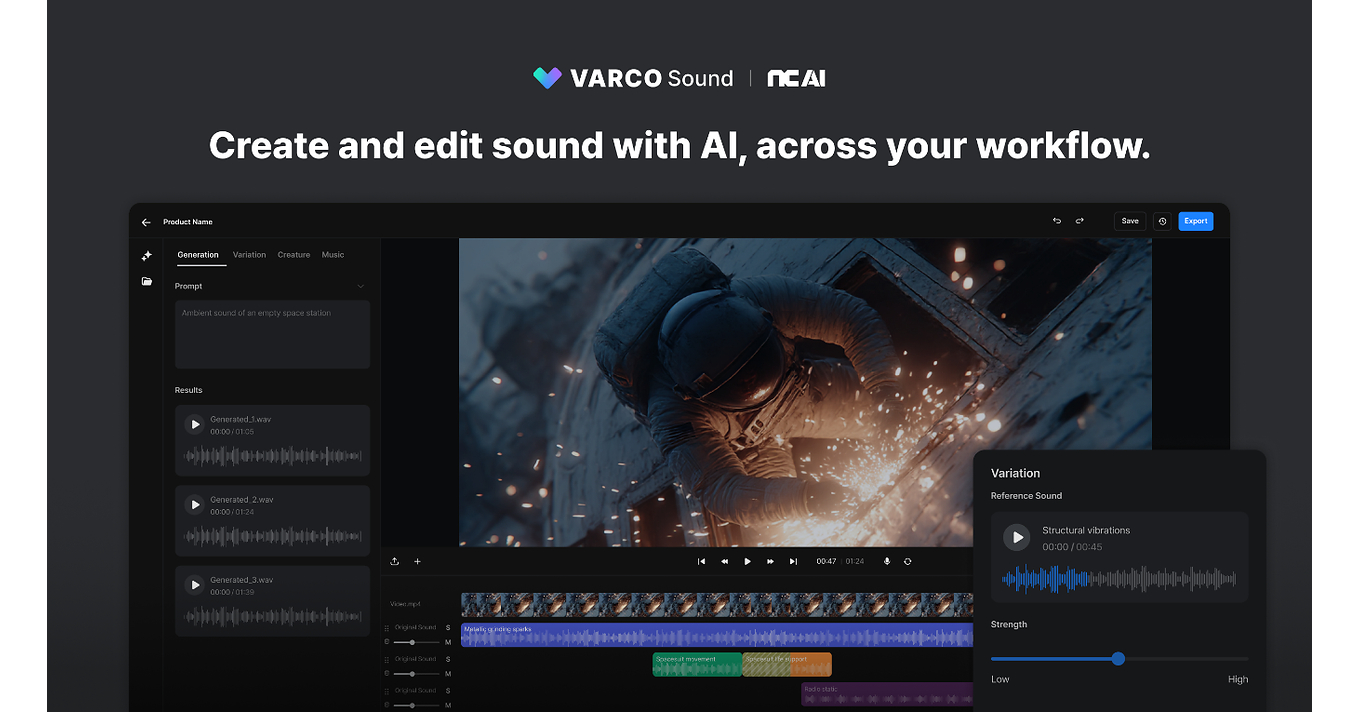1360x712 pixels.
Task: Click the Reference Sound label
Action: (1026, 496)
